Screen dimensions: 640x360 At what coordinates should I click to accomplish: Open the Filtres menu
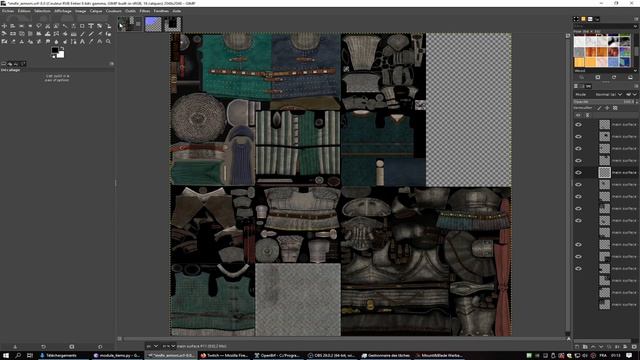pyautogui.click(x=144, y=11)
